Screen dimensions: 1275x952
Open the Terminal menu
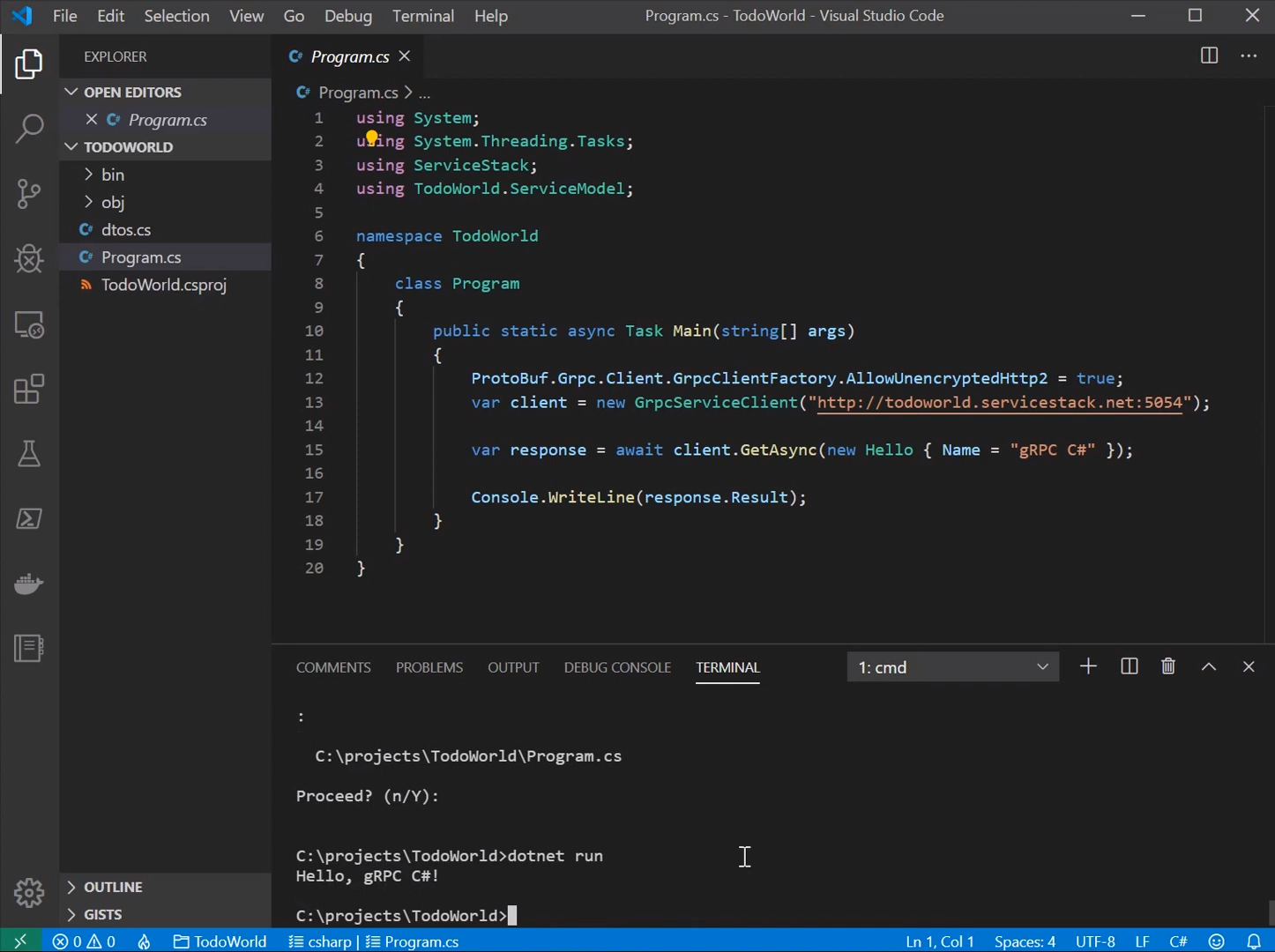(x=423, y=16)
